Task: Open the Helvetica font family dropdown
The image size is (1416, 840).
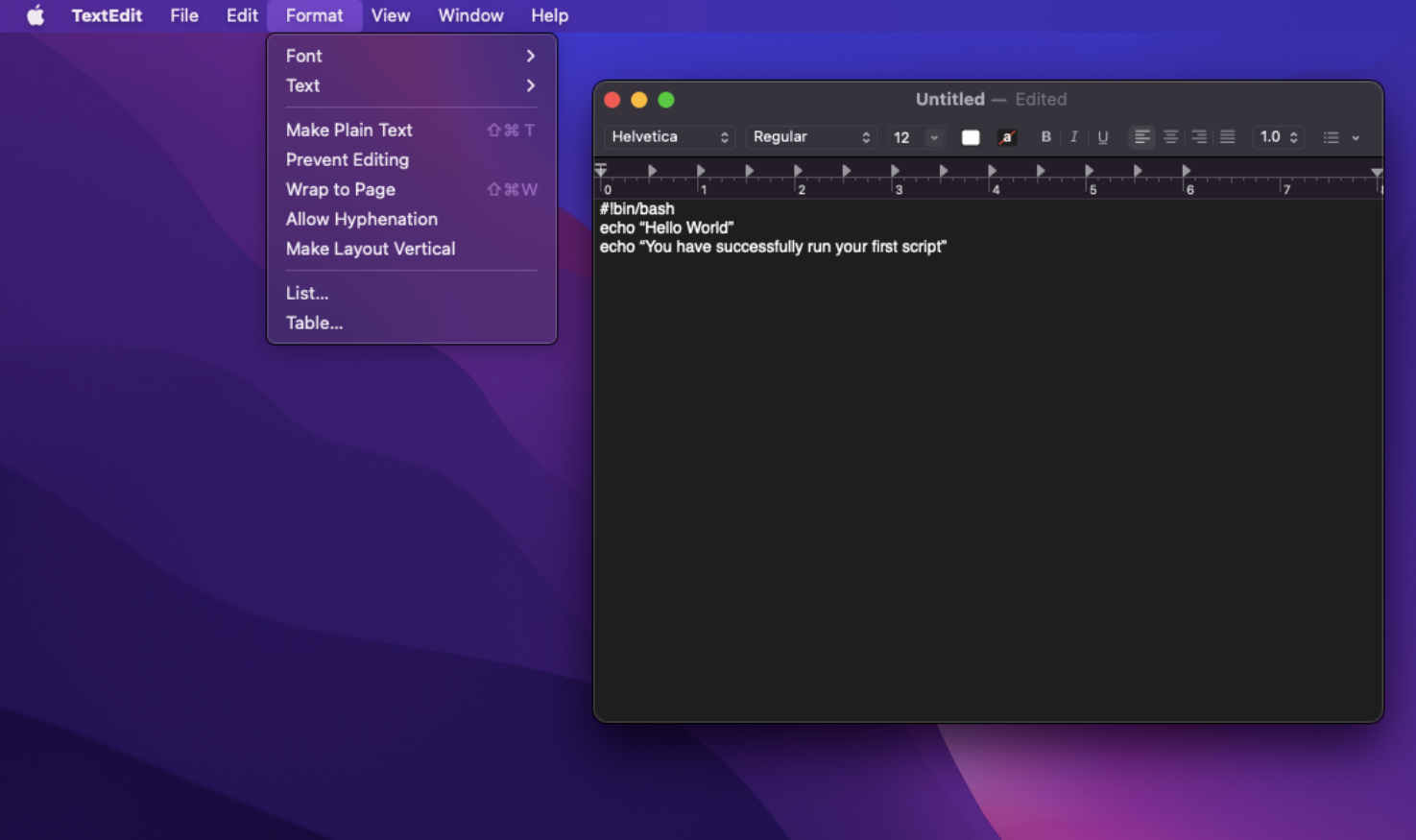Action: (668, 137)
